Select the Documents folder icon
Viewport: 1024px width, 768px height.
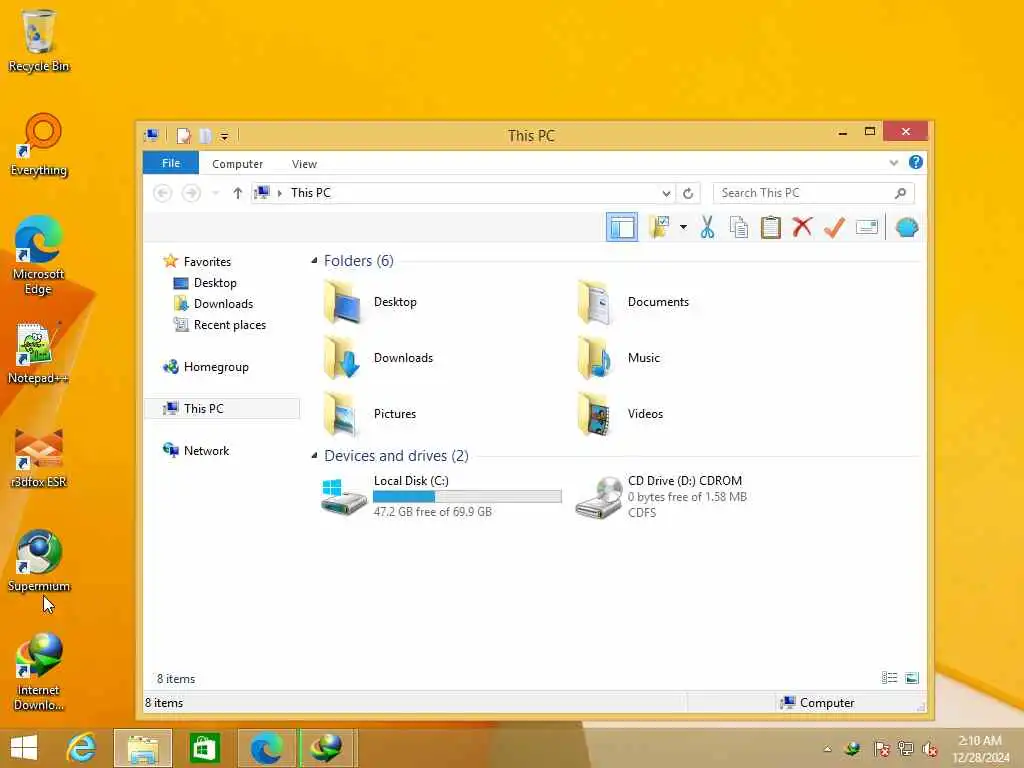(x=633, y=302)
